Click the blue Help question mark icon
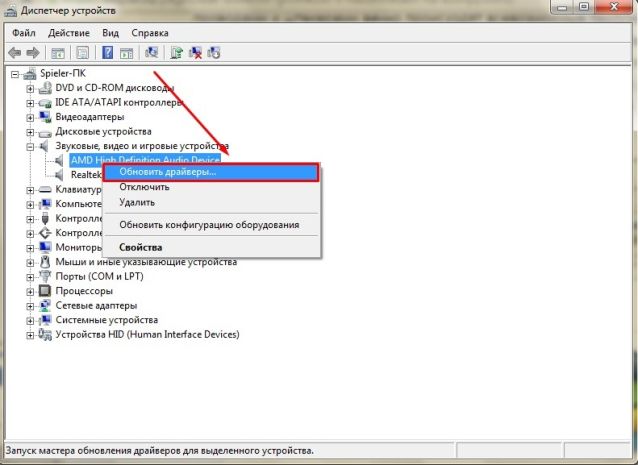638x465 pixels. click(107, 52)
